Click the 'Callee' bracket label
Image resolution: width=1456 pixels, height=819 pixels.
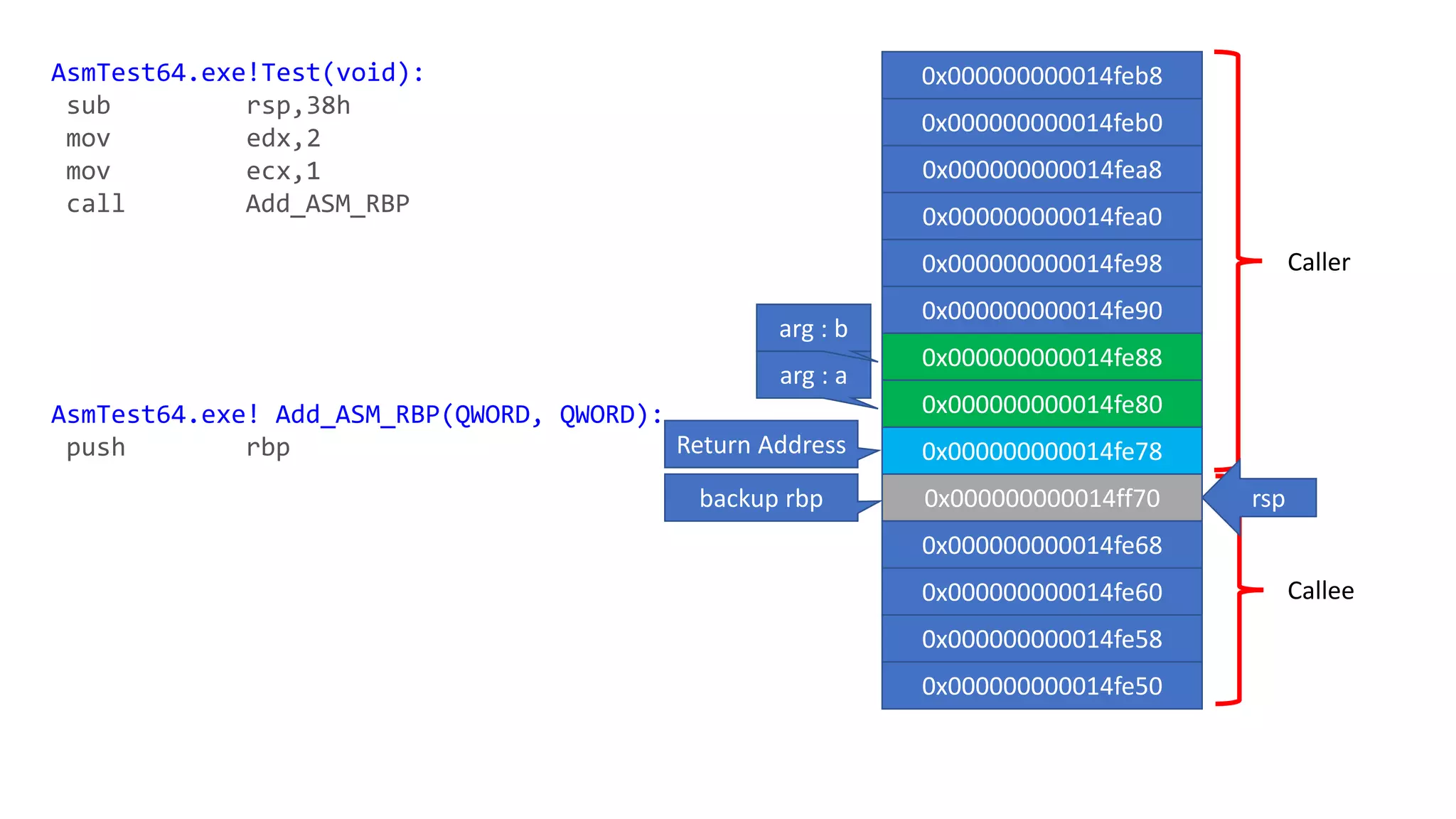1320,591
